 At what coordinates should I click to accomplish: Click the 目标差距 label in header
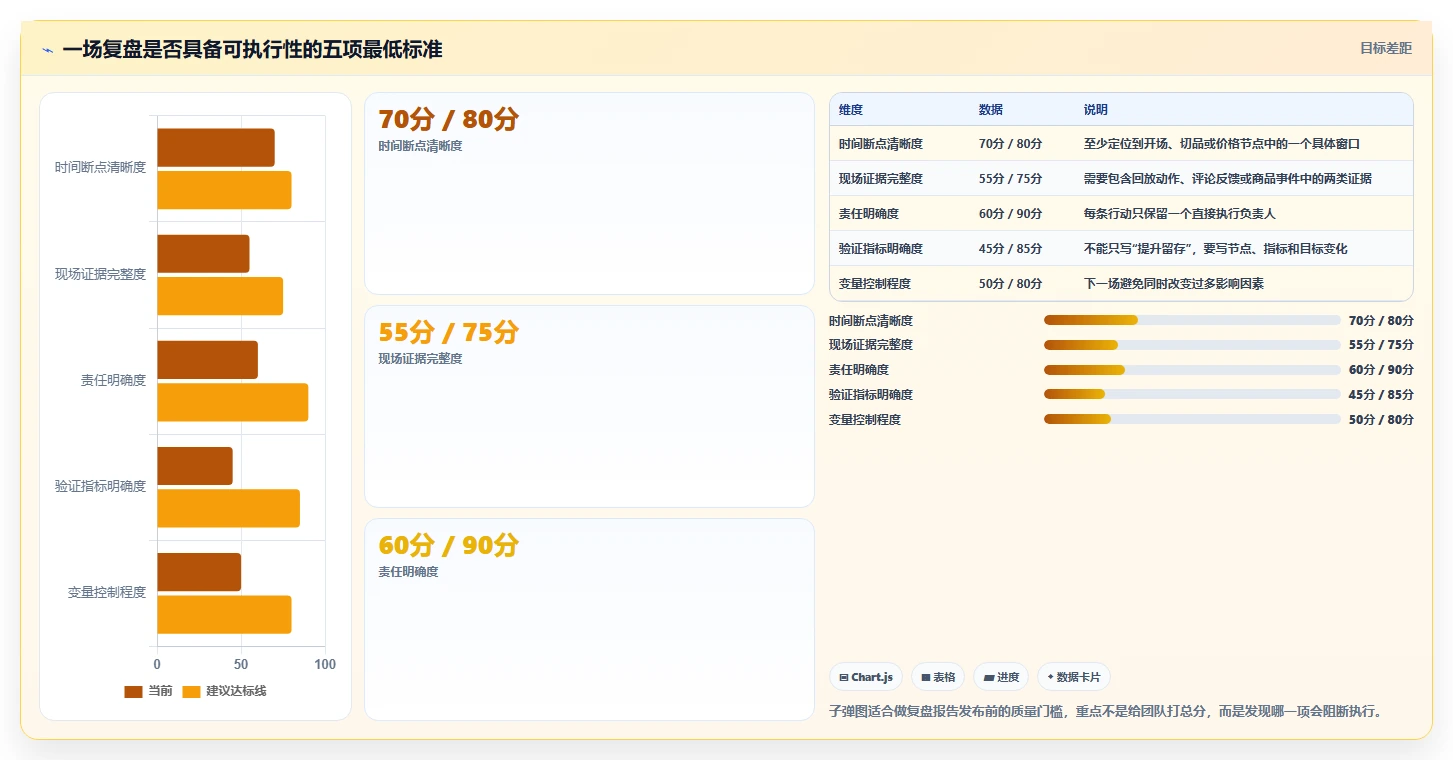[x=1385, y=48]
